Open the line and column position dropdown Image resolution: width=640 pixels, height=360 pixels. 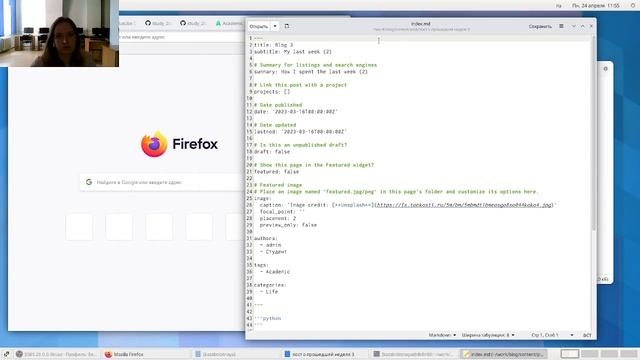pos(552,335)
